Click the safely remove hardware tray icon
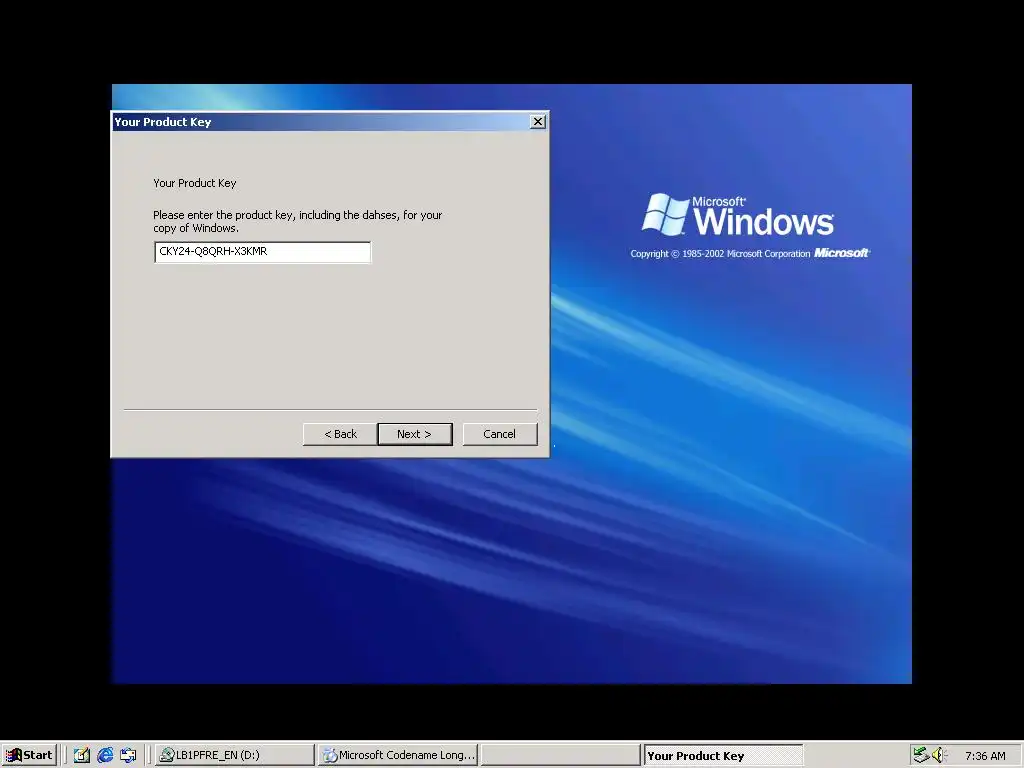This screenshot has height=768, width=1024. coord(921,755)
